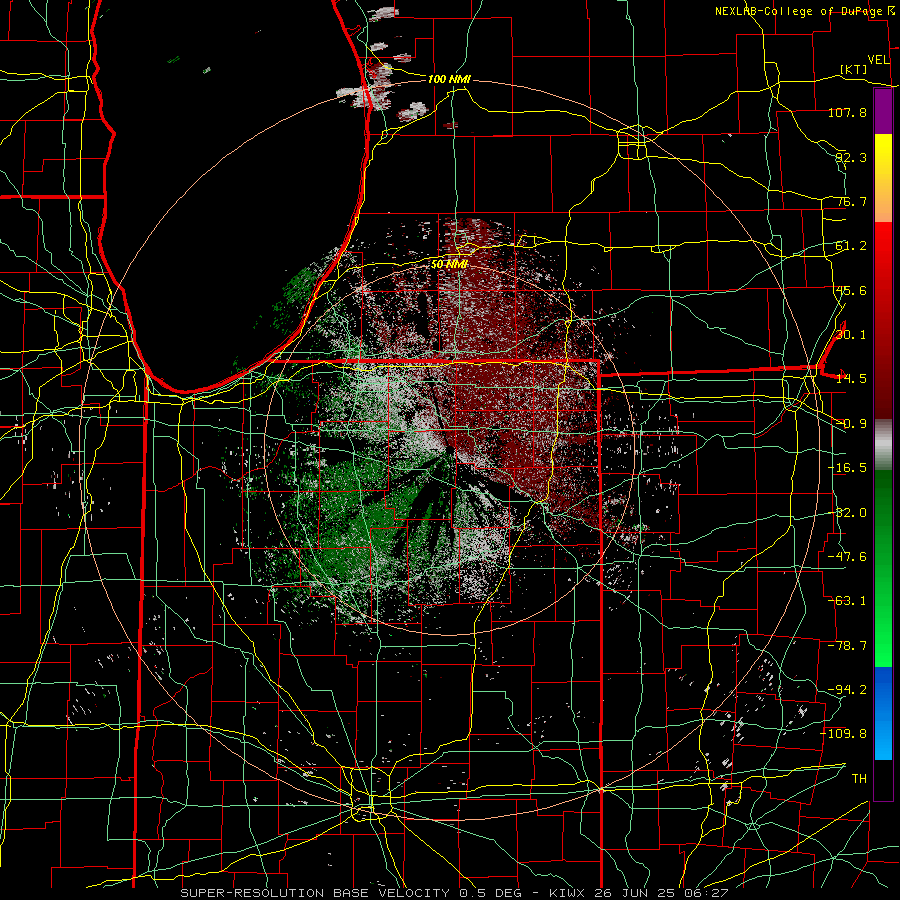Select the 45.6 scale value

[851, 290]
